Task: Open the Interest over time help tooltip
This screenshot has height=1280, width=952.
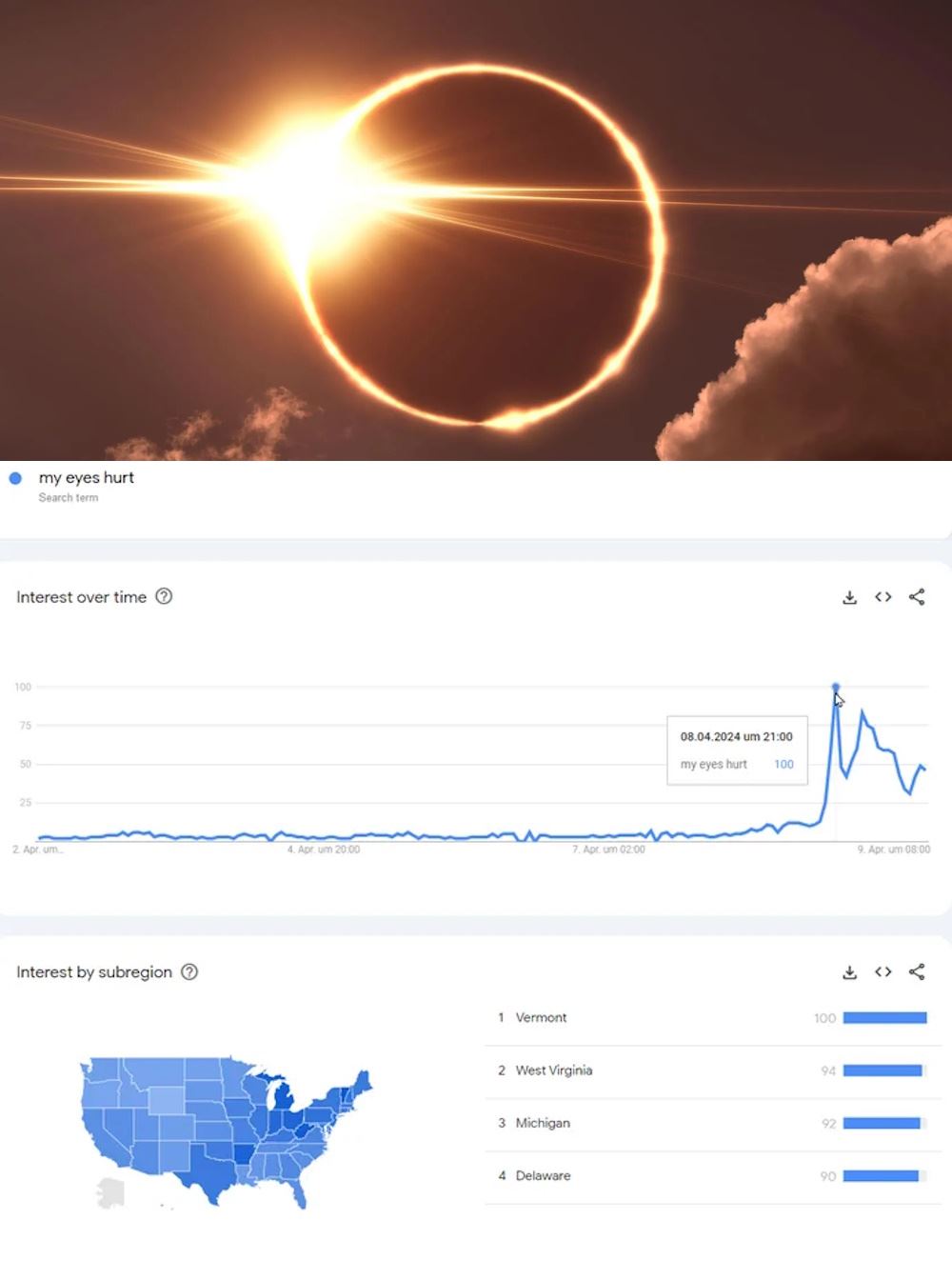Action: point(164,597)
